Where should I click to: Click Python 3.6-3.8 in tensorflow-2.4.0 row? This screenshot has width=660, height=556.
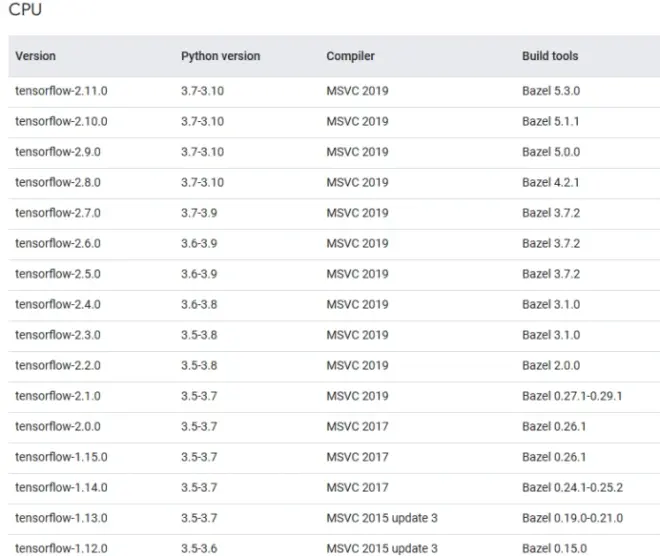199,305
